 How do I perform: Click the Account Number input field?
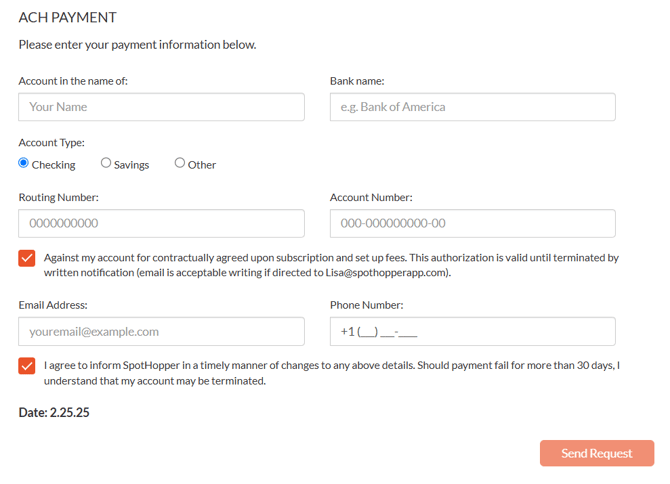pyautogui.click(x=472, y=223)
